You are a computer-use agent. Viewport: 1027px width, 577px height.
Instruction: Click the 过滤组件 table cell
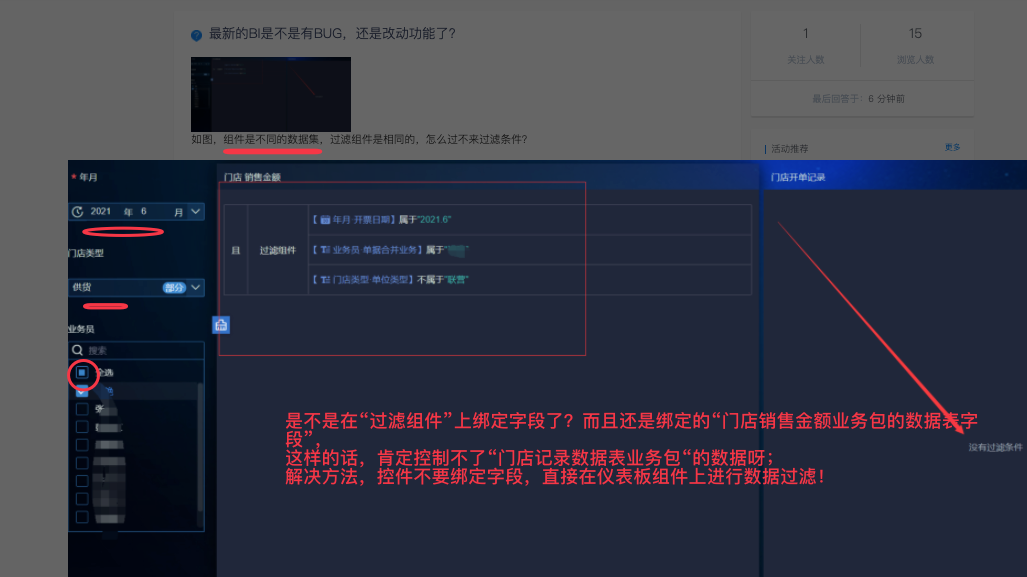278,250
